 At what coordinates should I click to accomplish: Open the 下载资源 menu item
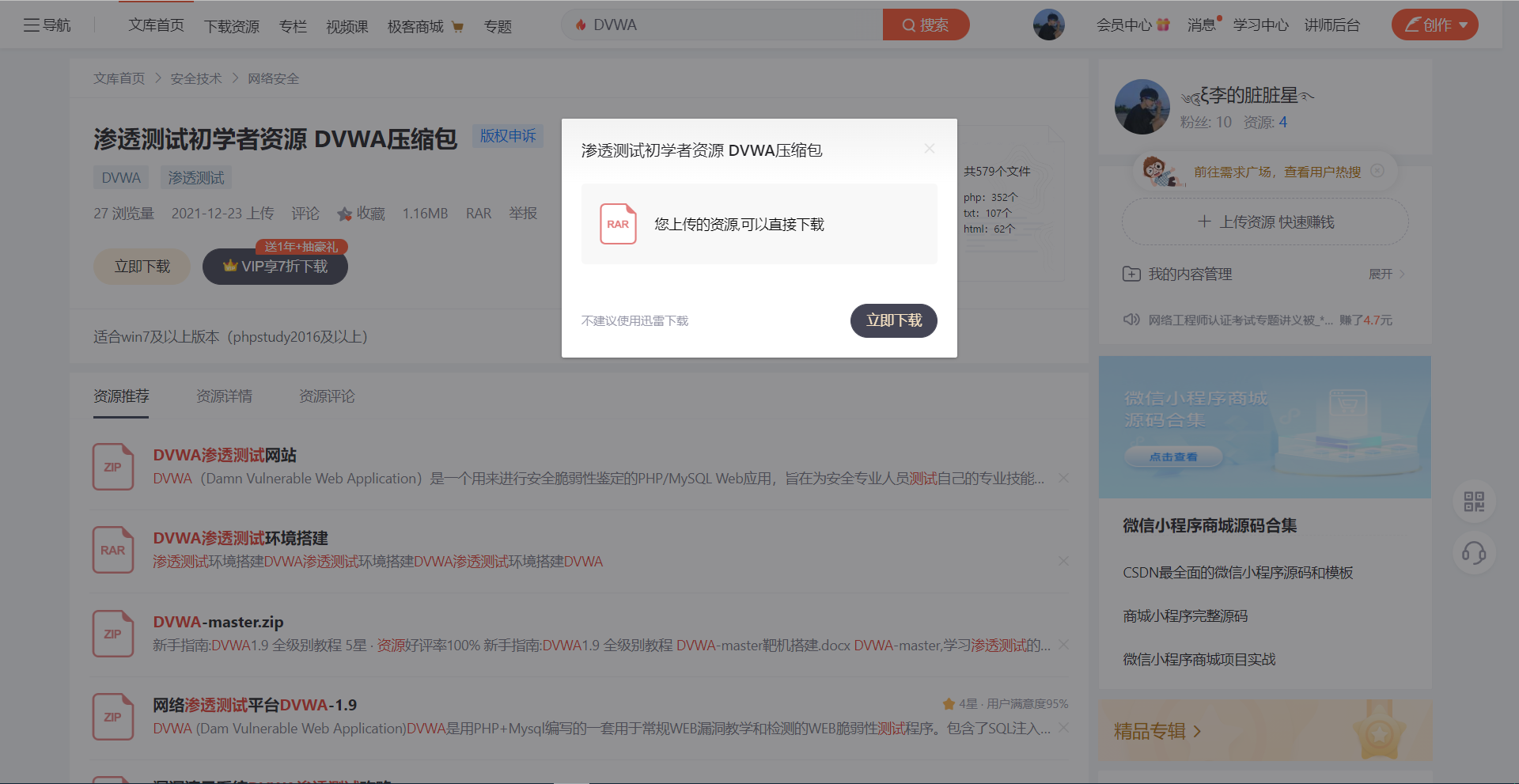click(x=231, y=26)
